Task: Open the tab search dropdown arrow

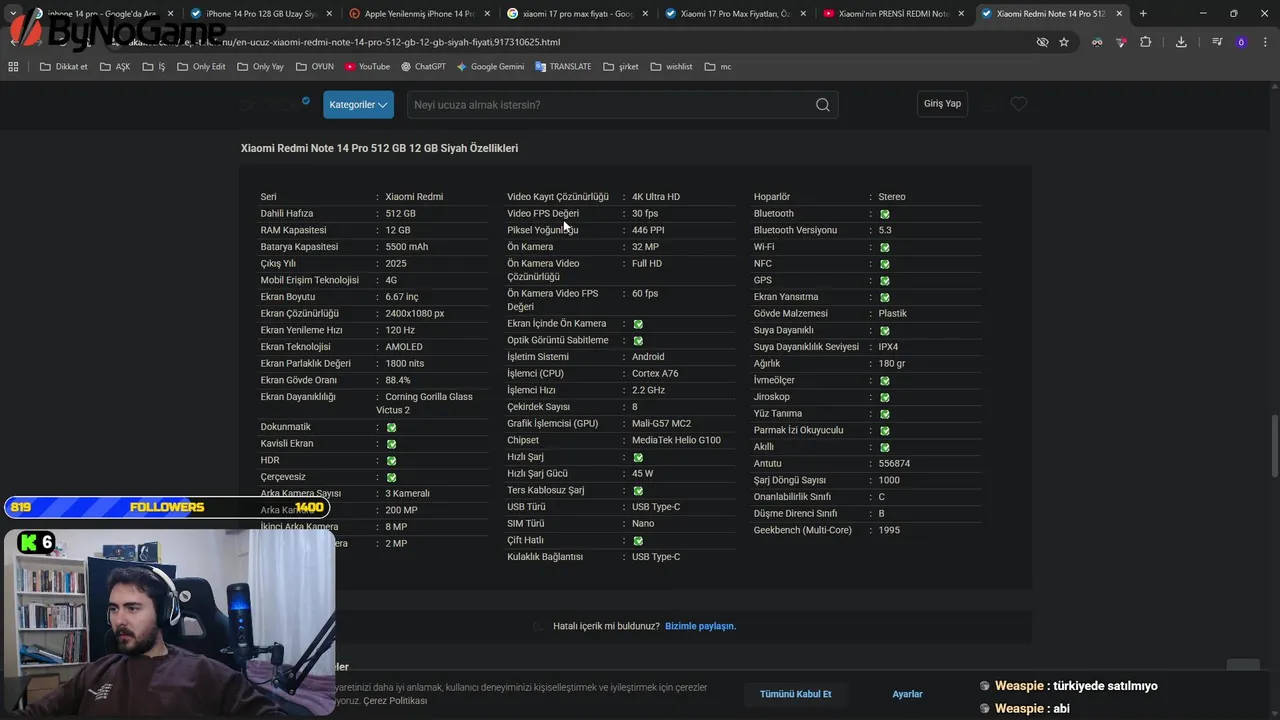Action: [x=13, y=14]
